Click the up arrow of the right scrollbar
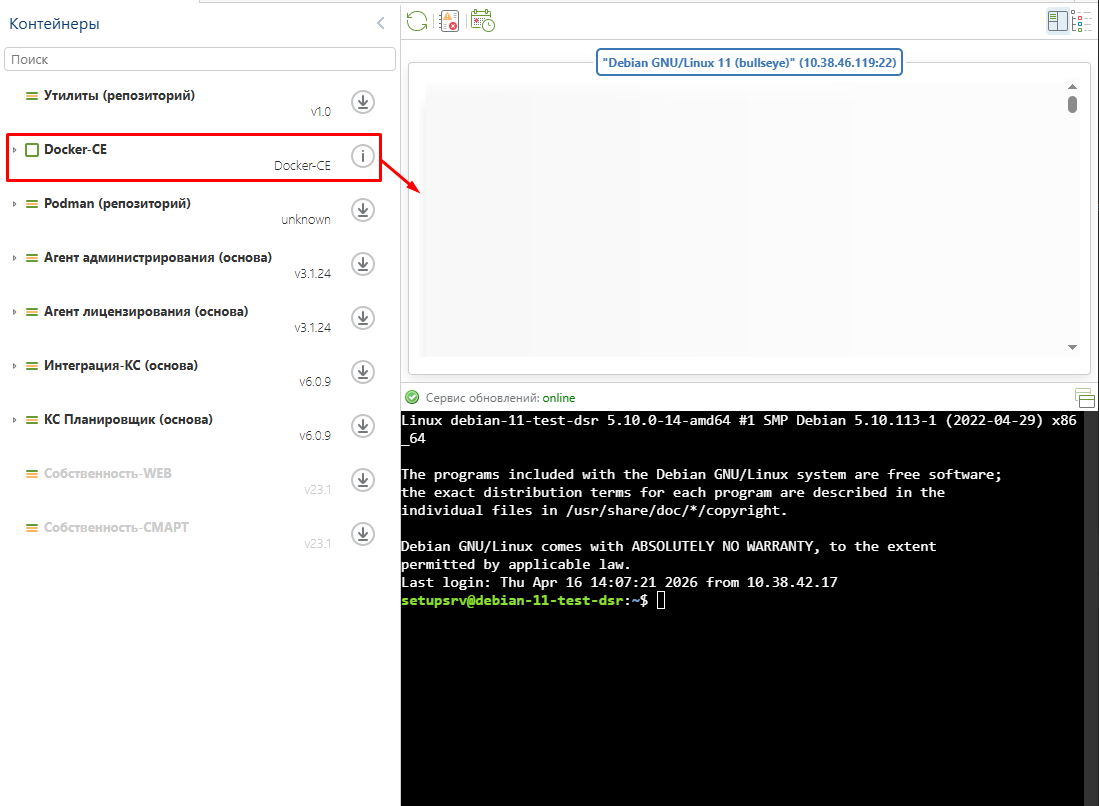The height and width of the screenshot is (806, 1099). pos(1073,86)
